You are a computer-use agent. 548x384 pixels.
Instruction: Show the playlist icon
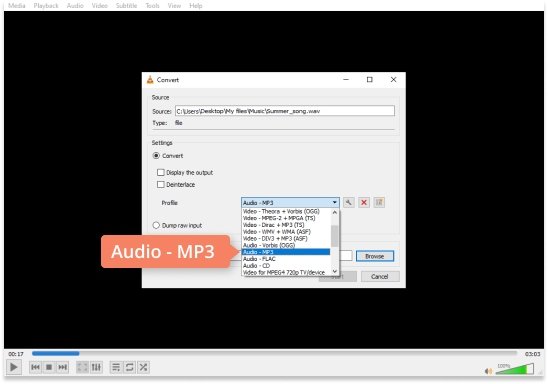click(116, 367)
